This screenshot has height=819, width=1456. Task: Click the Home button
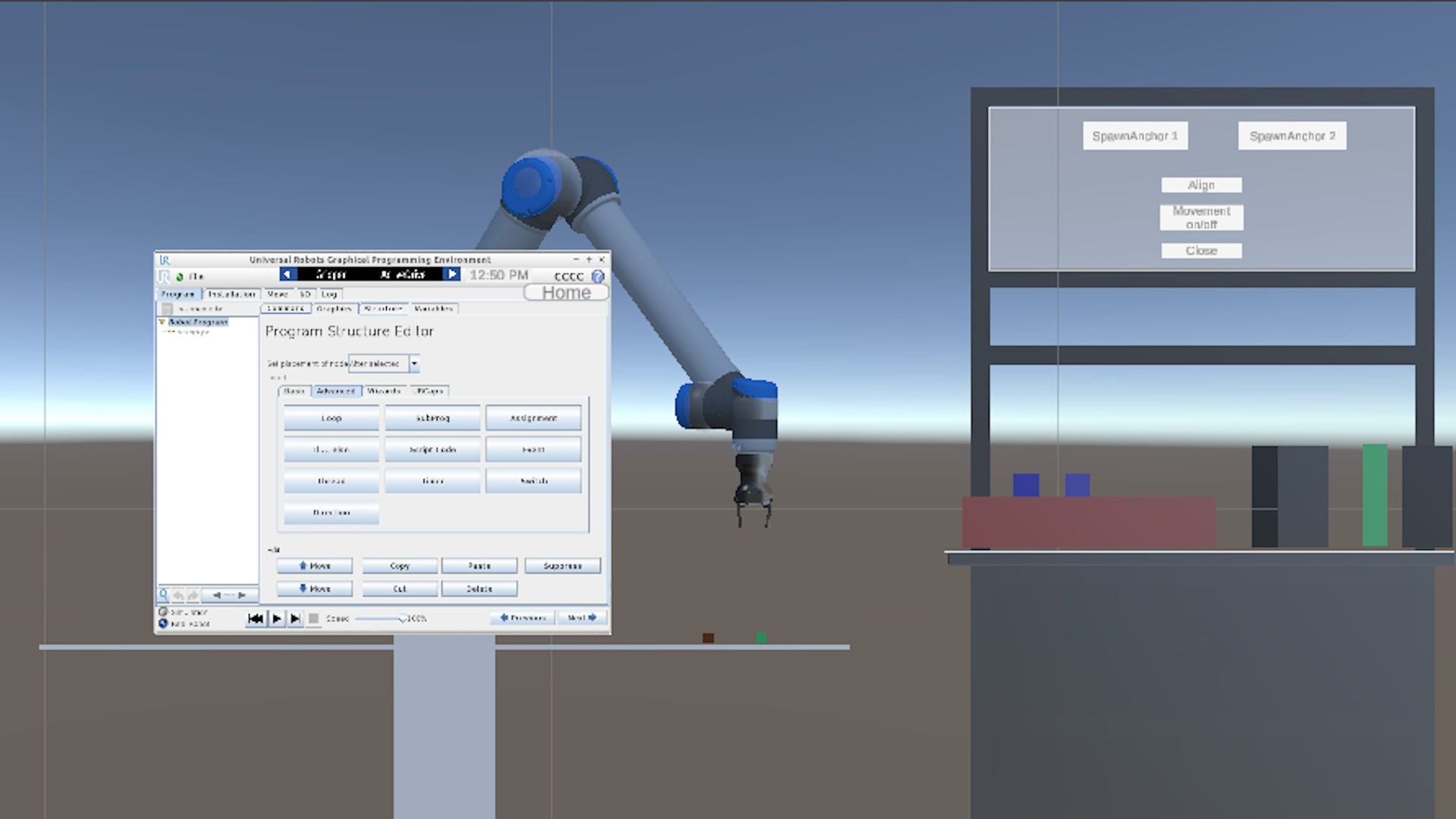pos(566,293)
